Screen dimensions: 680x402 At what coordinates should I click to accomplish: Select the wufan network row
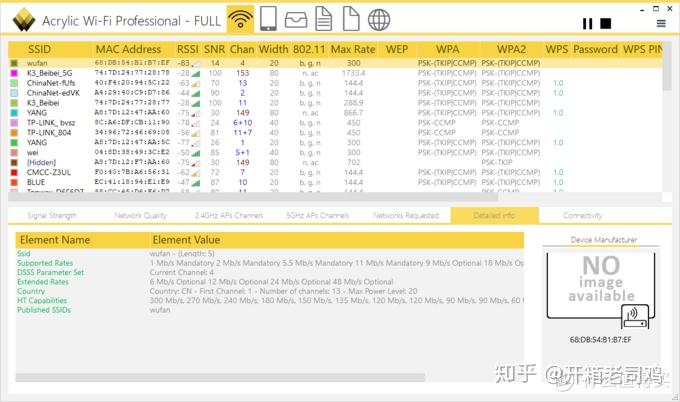pyautogui.click(x=335, y=63)
